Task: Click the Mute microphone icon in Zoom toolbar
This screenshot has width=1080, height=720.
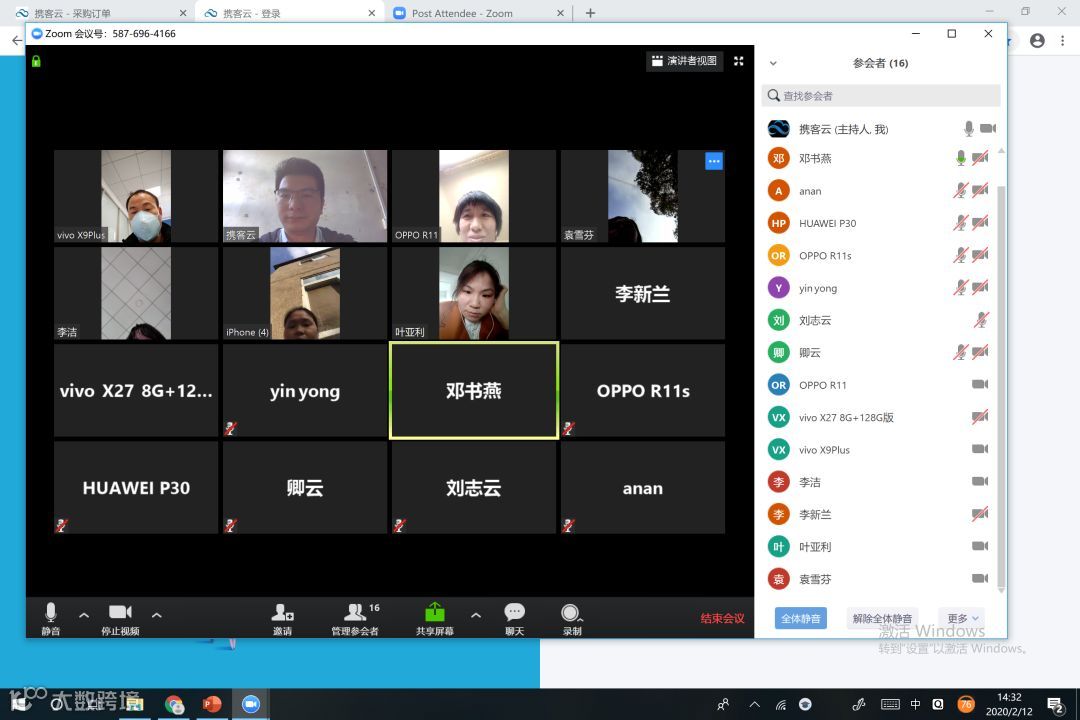Action: click(x=50, y=612)
